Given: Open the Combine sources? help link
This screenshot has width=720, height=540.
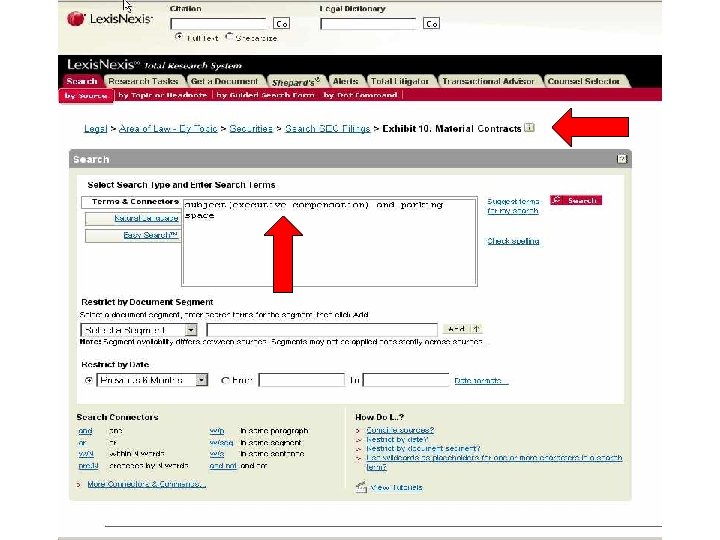Looking at the screenshot, I should (399, 430).
